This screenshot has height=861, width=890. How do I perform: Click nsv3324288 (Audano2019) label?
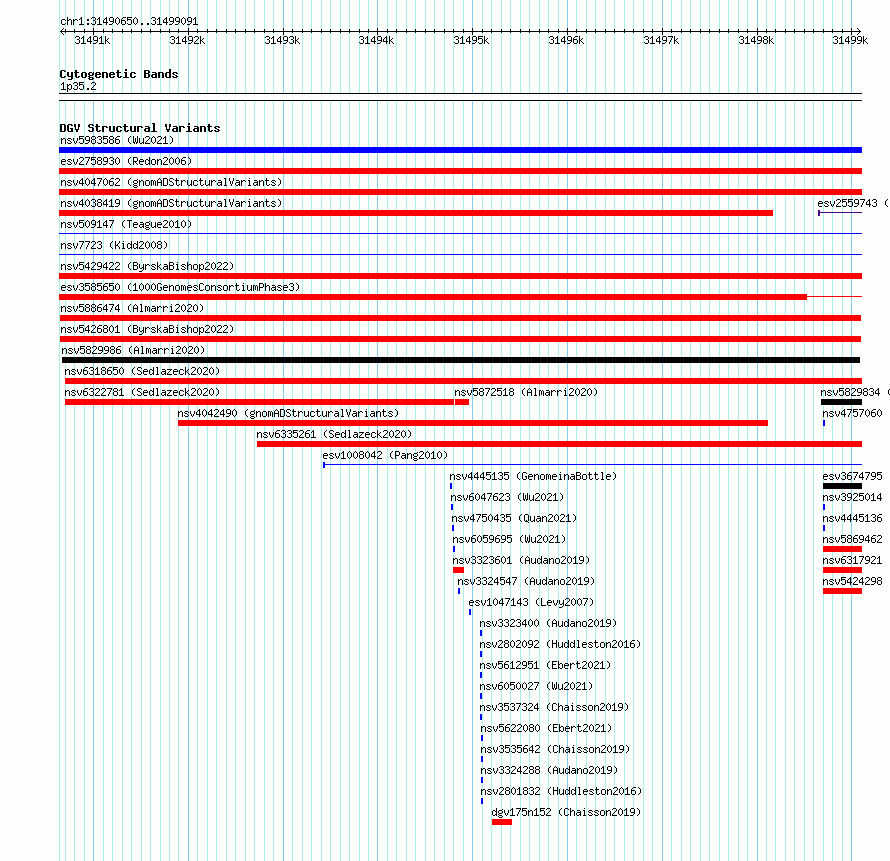pyautogui.click(x=549, y=770)
